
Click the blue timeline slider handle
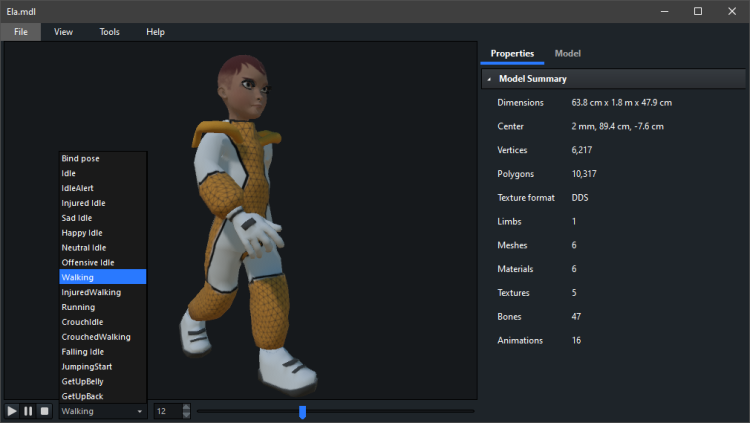tap(302, 412)
